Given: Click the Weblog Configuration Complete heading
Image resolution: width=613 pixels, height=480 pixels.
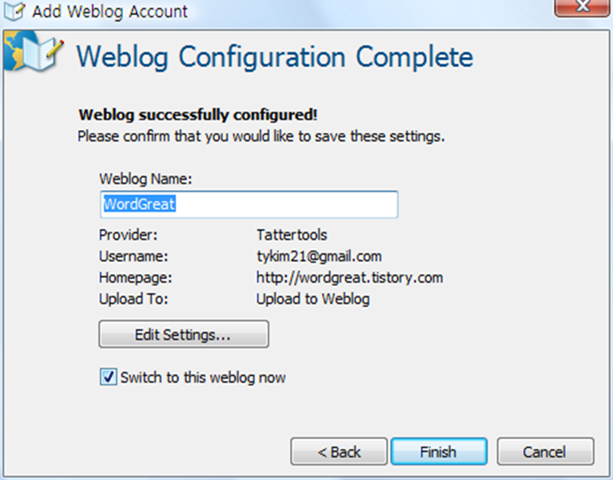Looking at the screenshot, I should [x=274, y=56].
